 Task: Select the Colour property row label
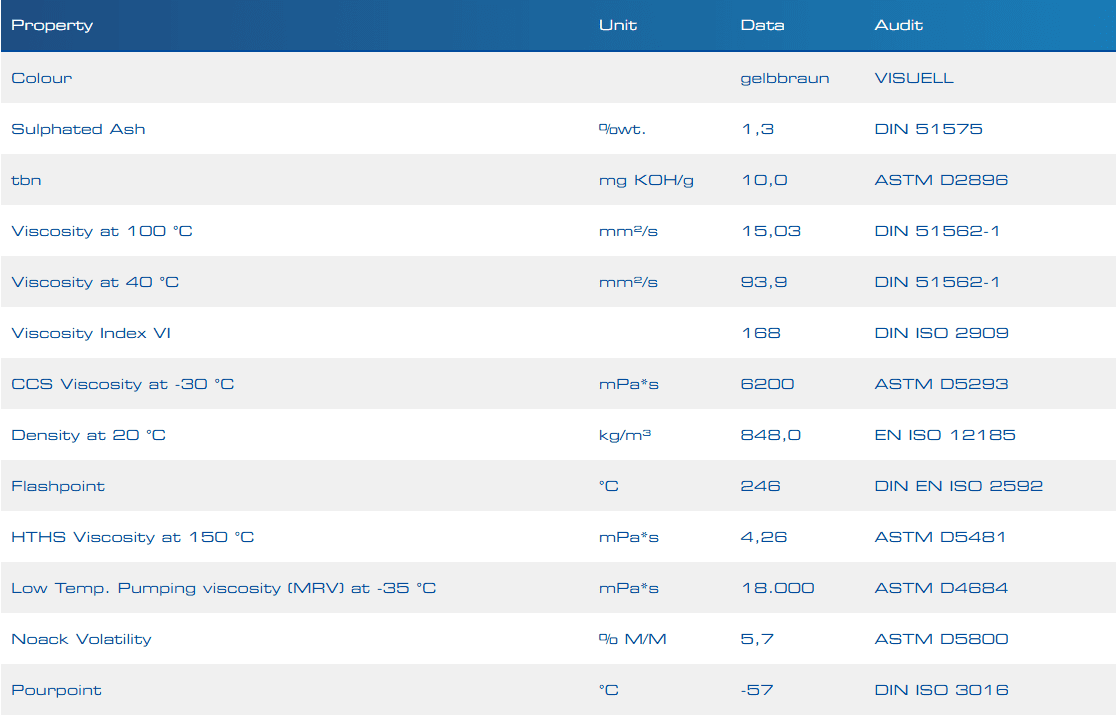click(x=42, y=78)
